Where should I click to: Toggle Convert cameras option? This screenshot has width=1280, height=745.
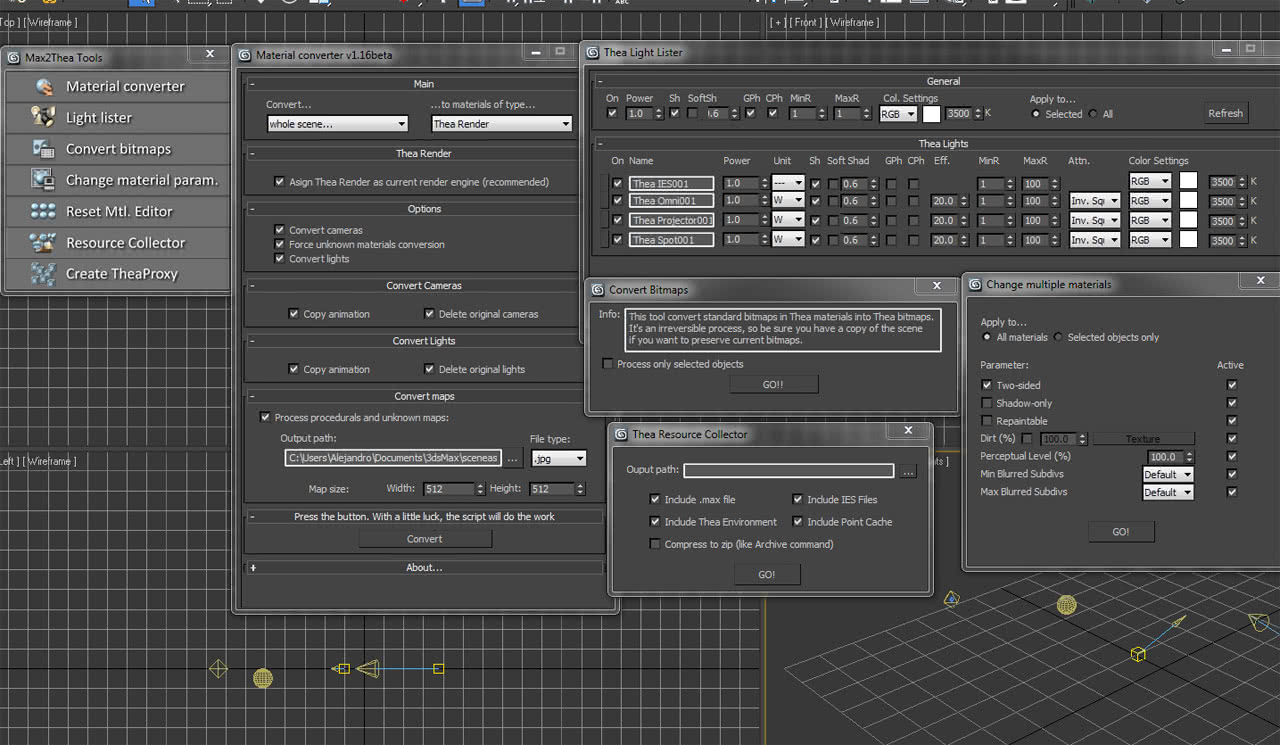[x=280, y=230]
